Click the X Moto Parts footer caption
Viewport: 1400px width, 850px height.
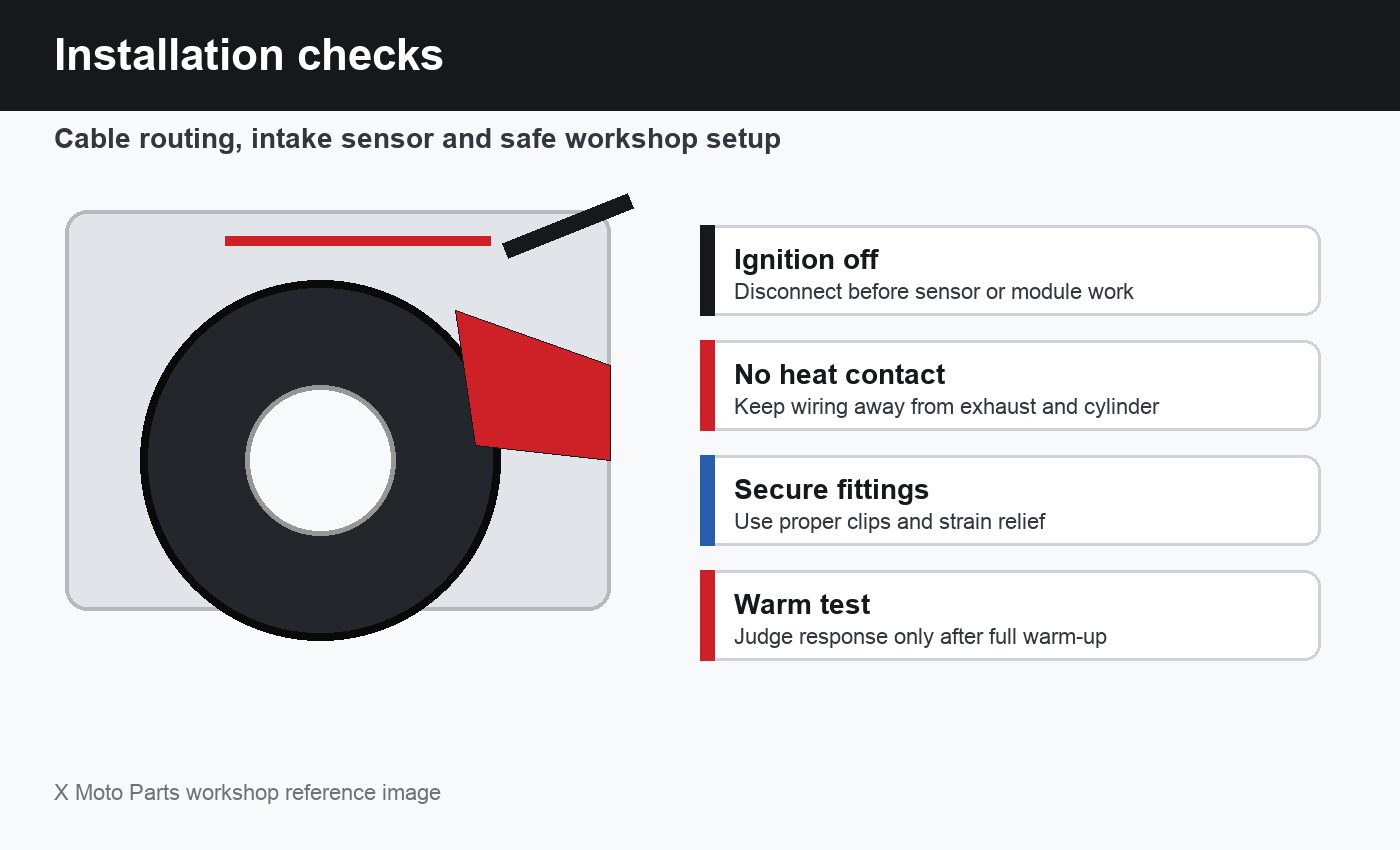(247, 793)
